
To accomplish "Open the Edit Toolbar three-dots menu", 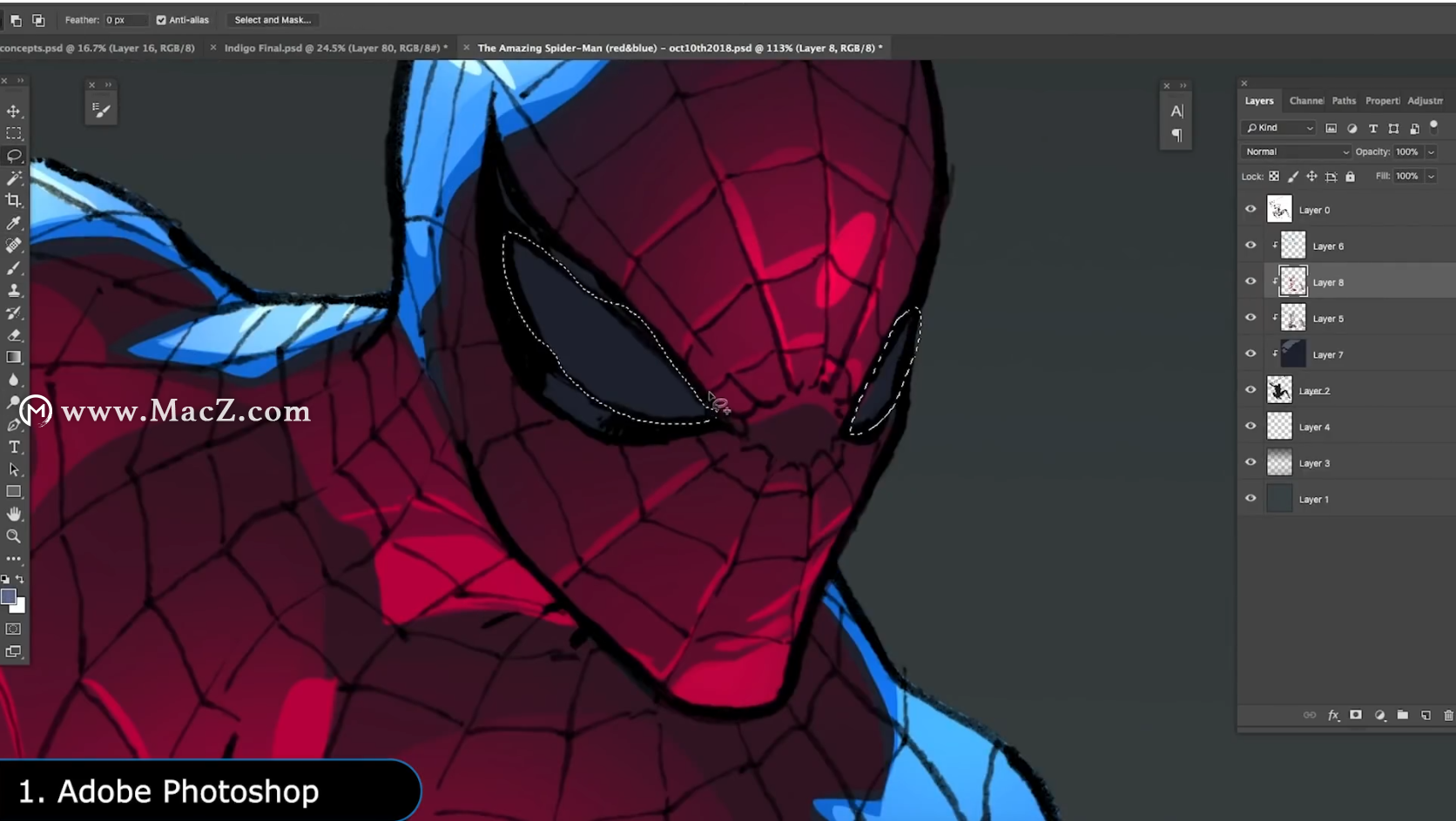I will [x=14, y=559].
